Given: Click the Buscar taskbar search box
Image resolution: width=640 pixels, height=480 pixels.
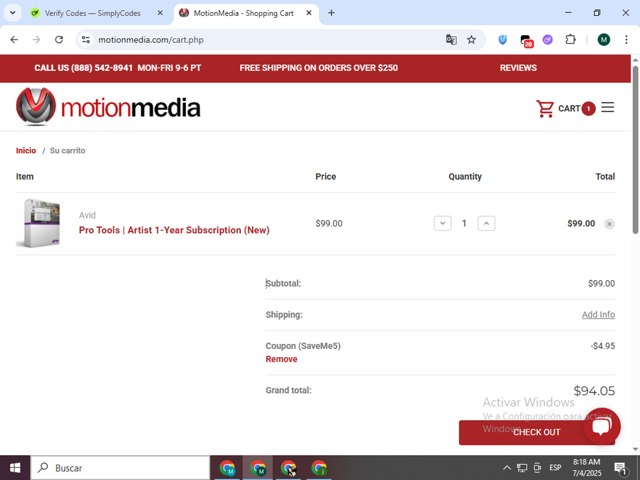Looking at the screenshot, I should (120, 468).
